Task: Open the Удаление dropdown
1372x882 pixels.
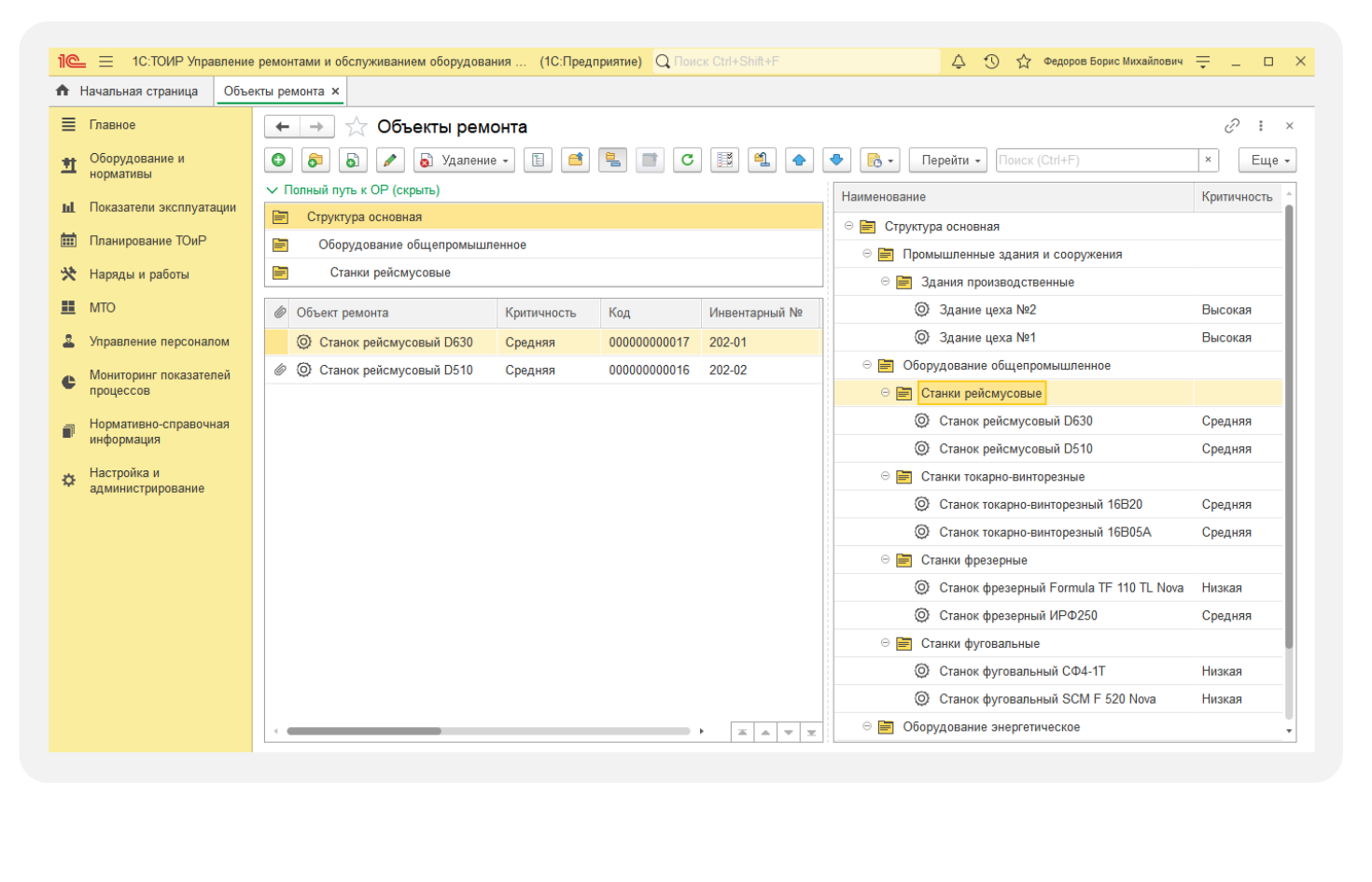Action: 465,161
